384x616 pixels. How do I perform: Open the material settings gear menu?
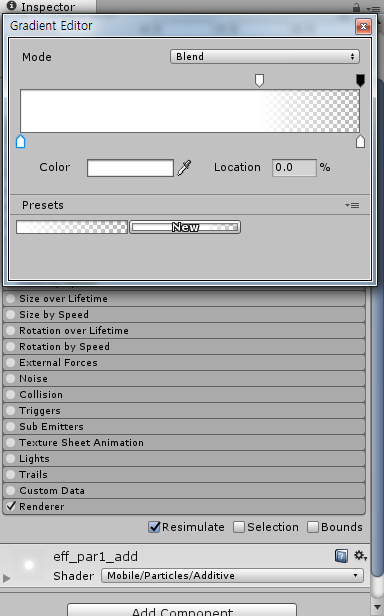pos(360,556)
